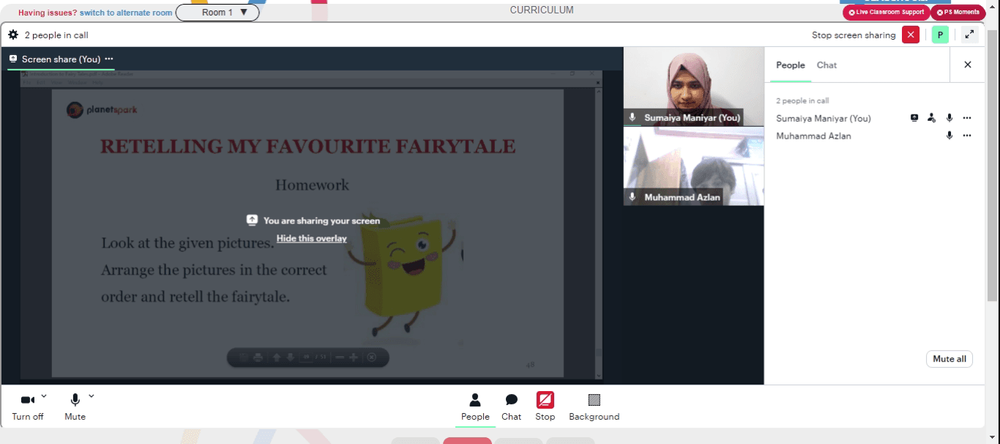Click the green P participant badge
Viewport: 1000px width, 444px height.
click(940, 35)
